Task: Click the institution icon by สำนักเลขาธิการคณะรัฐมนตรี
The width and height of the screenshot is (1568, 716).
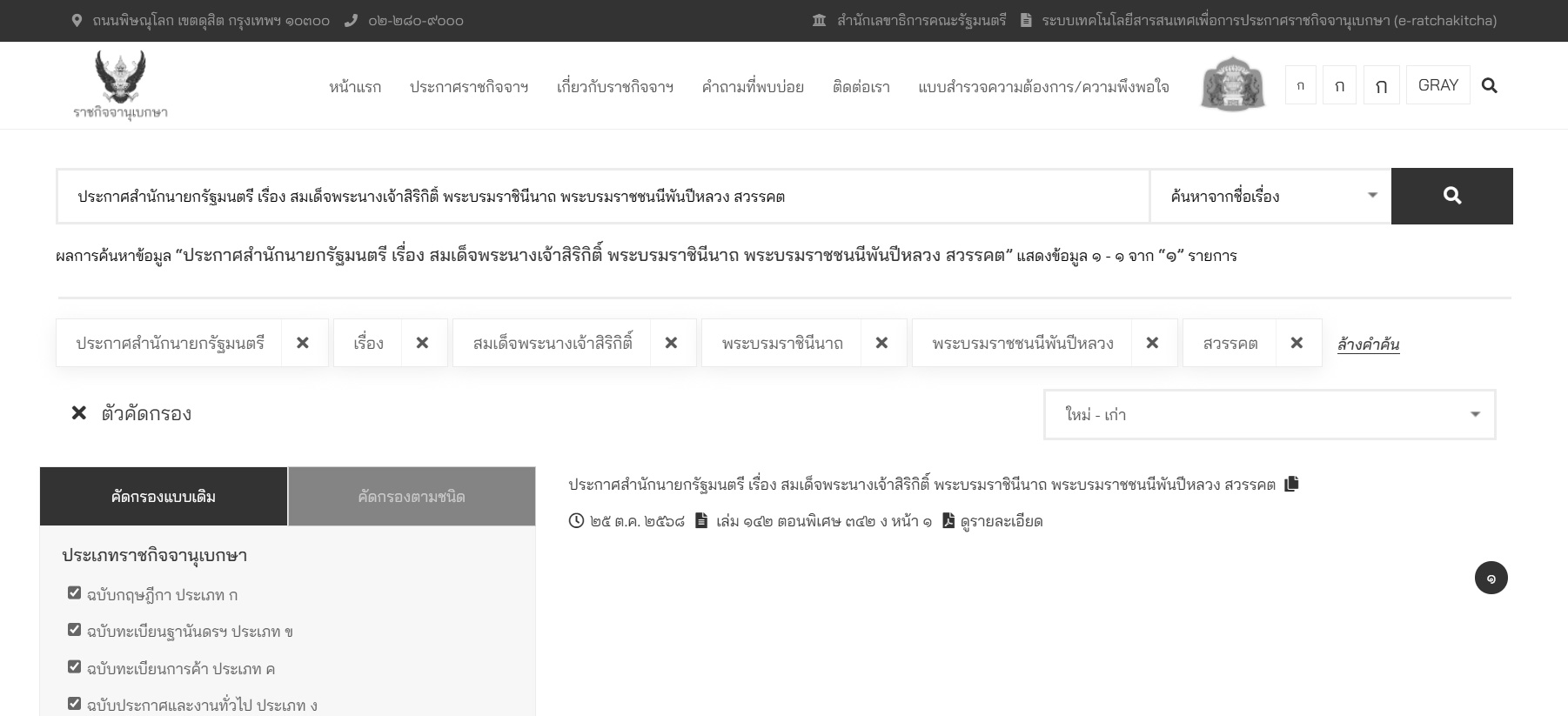Action: point(819,20)
